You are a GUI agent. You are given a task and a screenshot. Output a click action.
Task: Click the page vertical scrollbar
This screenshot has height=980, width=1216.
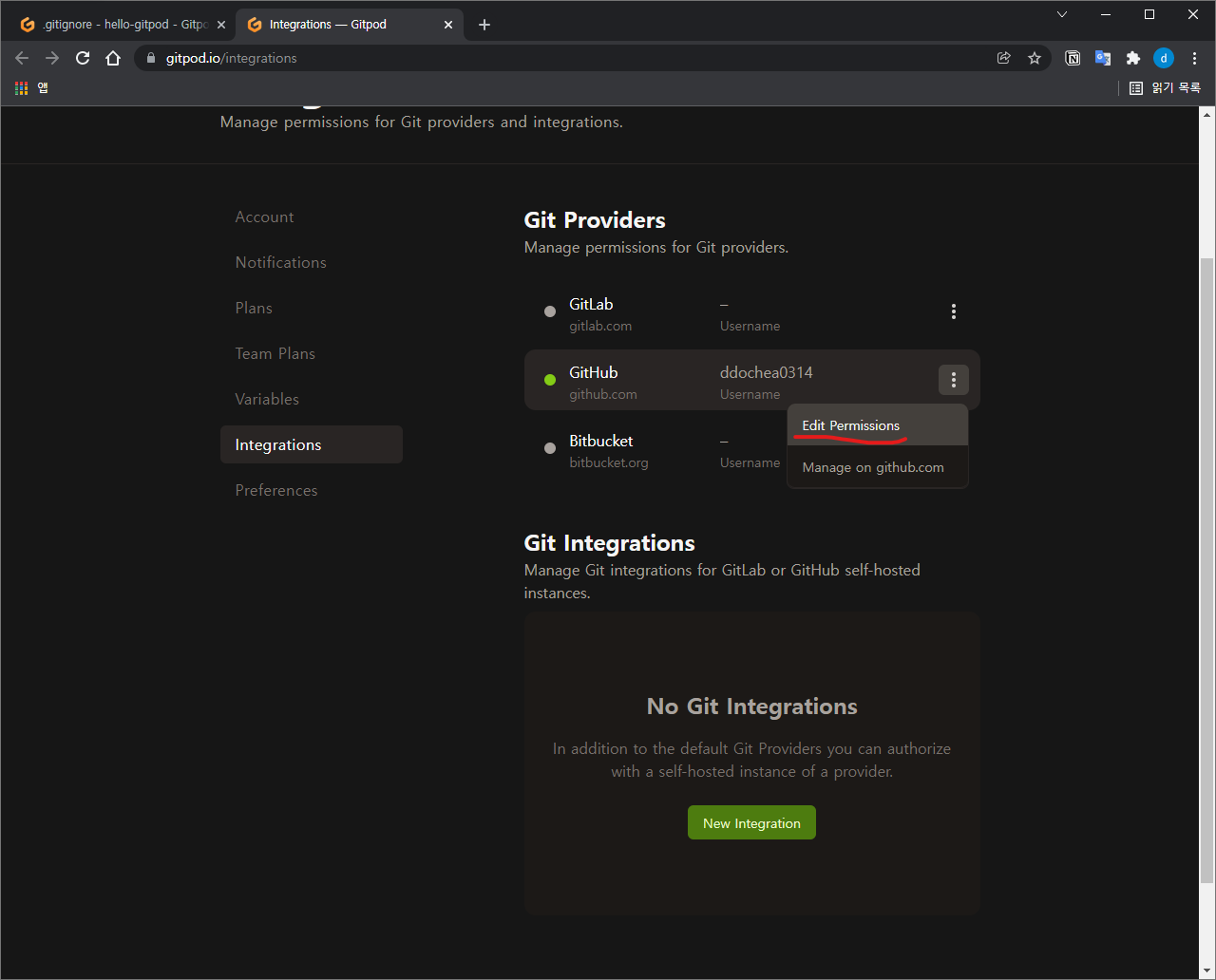coord(1207,570)
